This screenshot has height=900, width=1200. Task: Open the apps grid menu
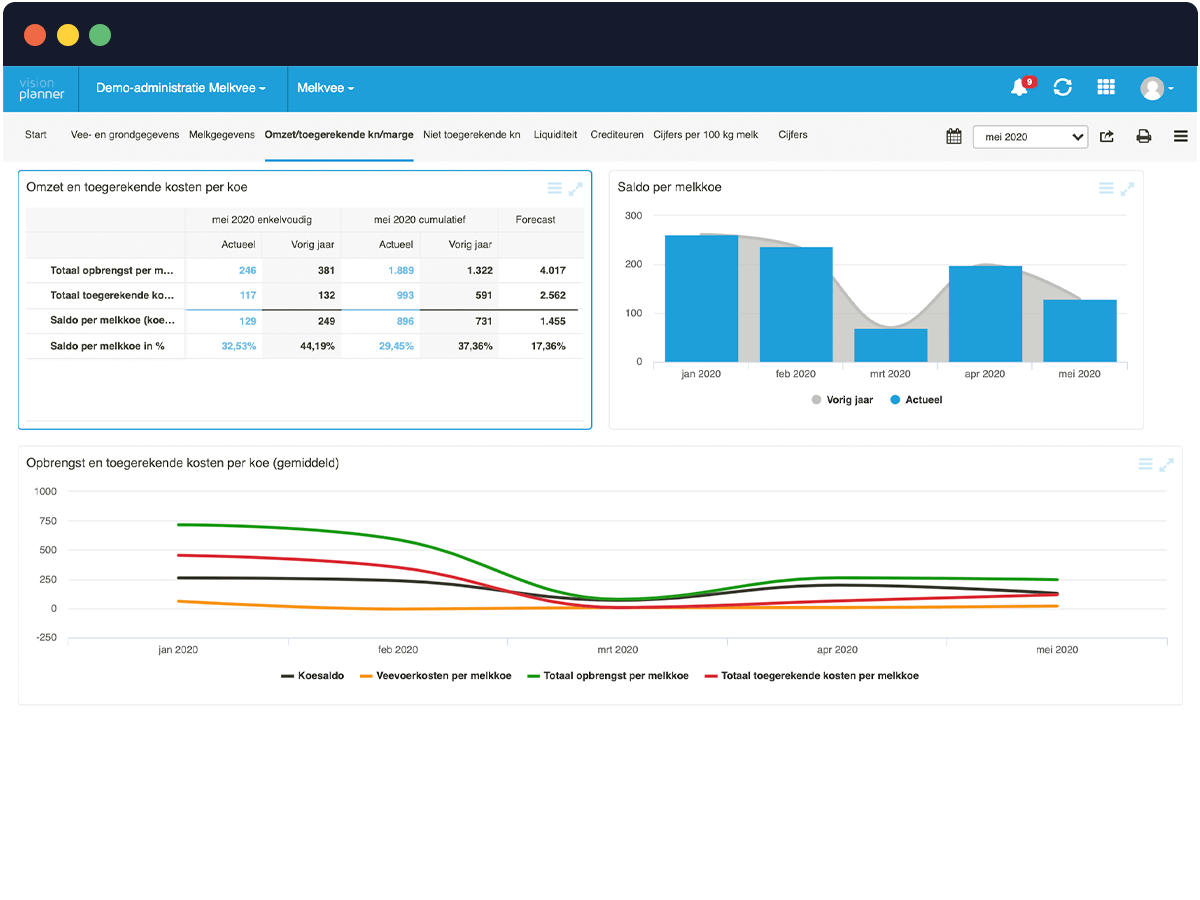[x=1106, y=88]
